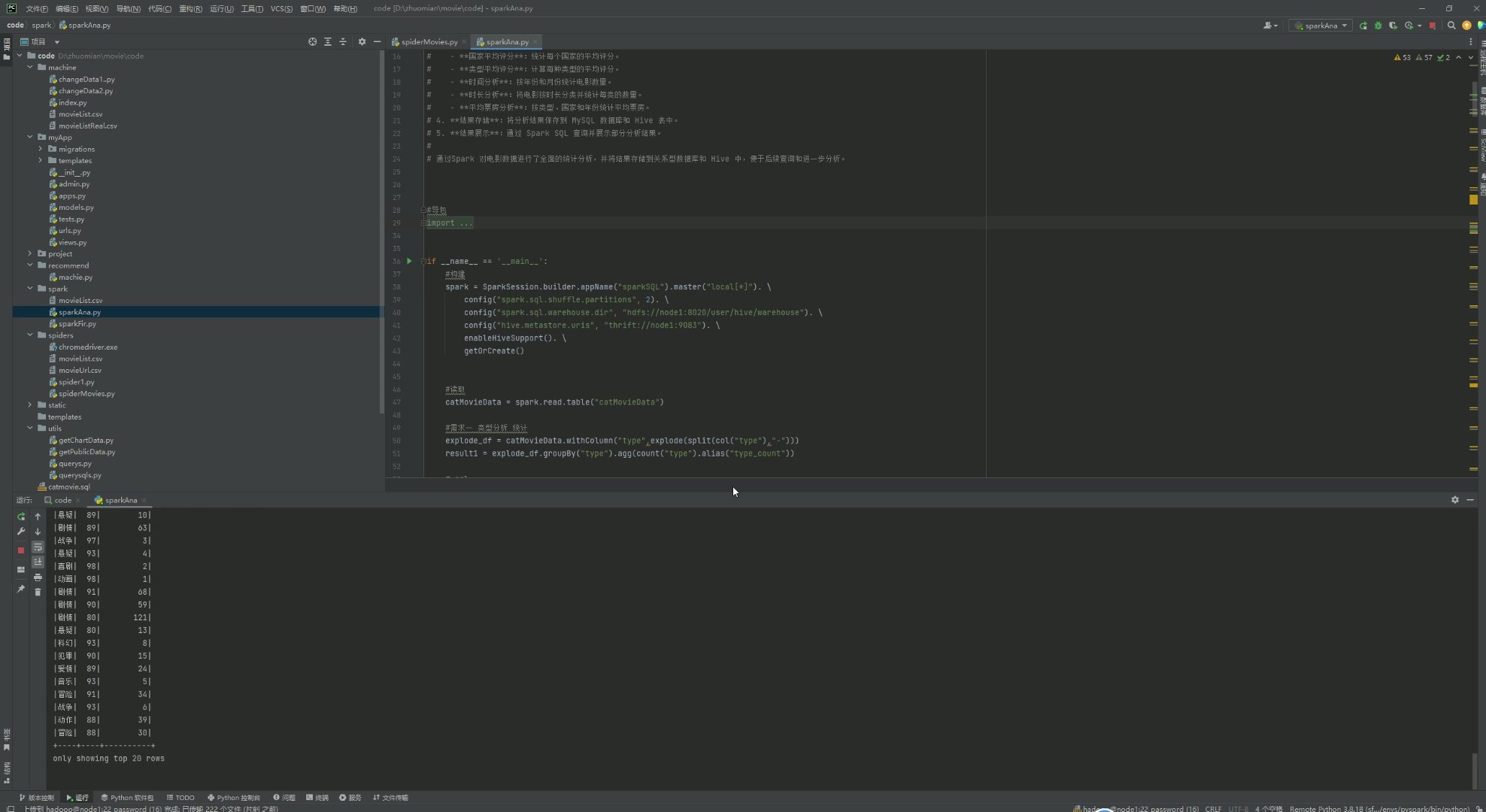This screenshot has height=812, width=1486.
Task: Run with coverage using the shield icon
Action: click(1393, 26)
